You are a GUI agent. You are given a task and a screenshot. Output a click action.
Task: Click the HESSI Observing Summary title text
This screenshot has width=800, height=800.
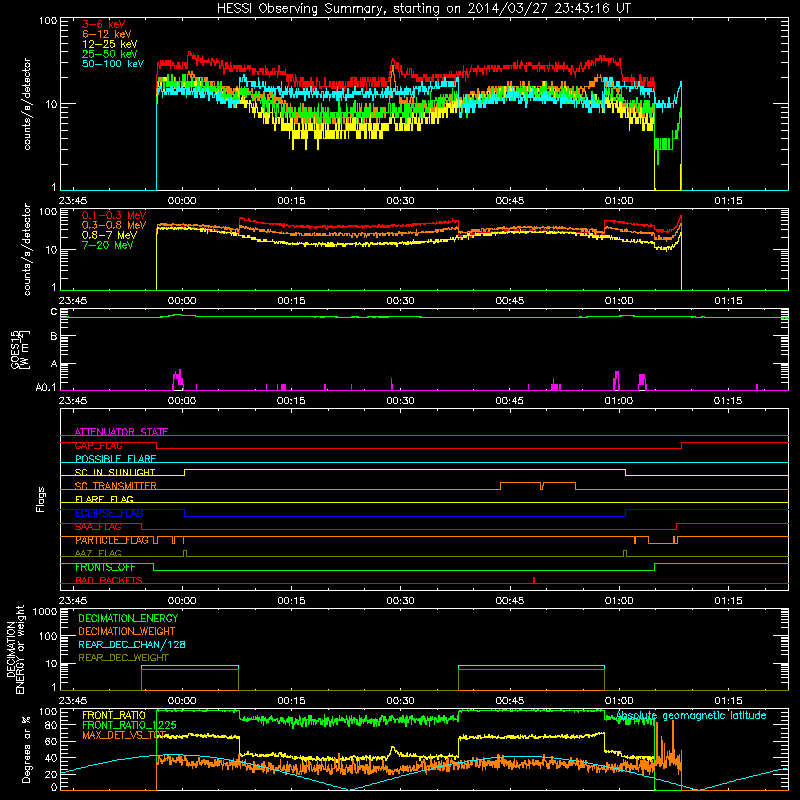point(423,8)
